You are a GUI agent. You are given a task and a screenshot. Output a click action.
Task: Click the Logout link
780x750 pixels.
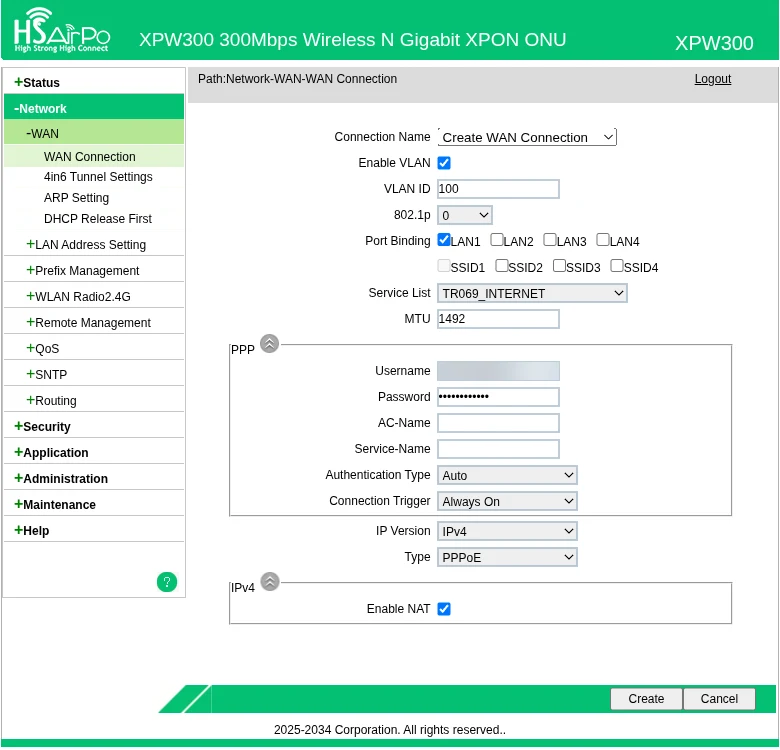click(712, 79)
